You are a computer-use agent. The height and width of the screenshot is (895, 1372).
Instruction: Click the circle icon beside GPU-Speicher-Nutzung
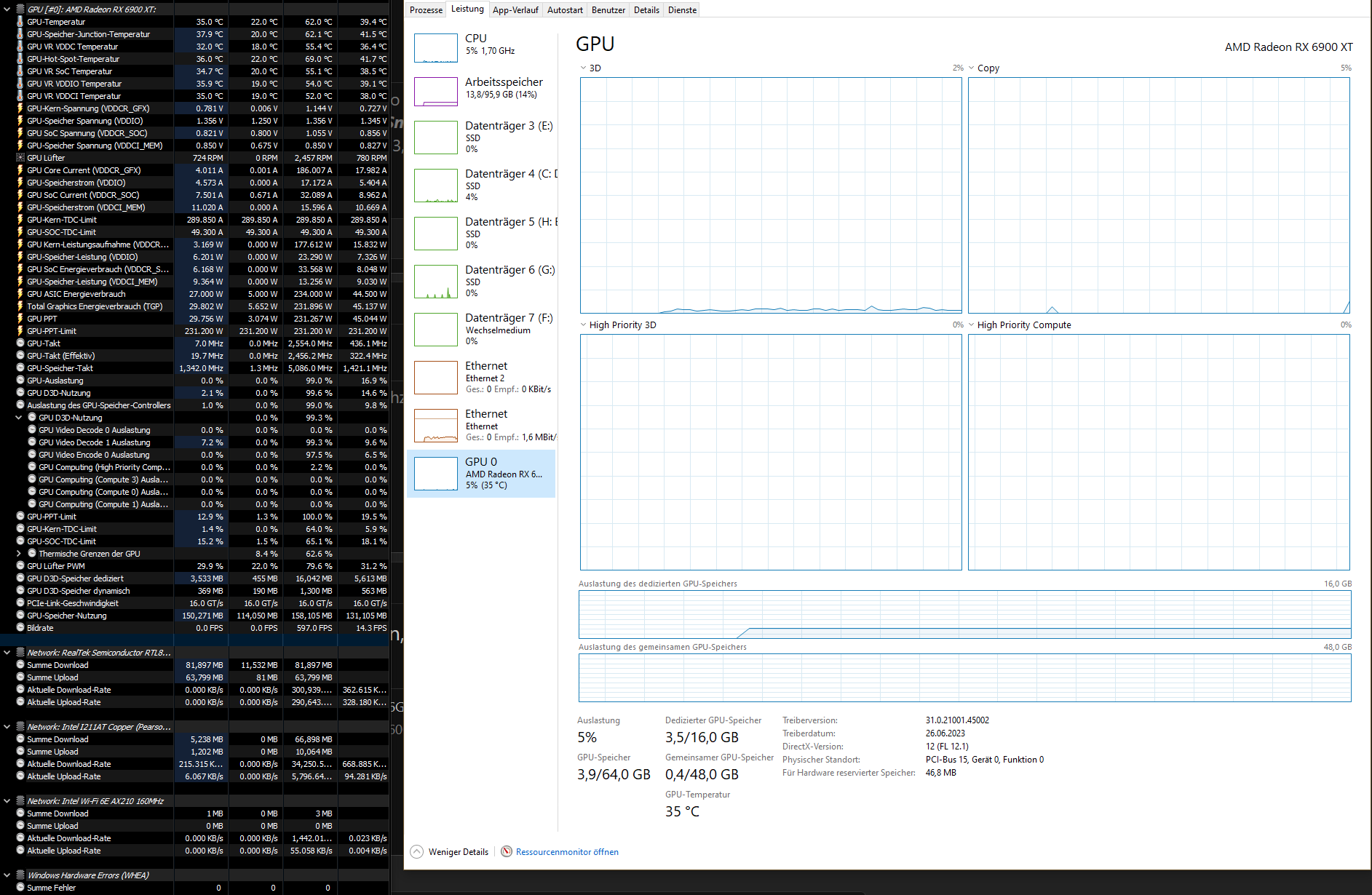pyautogui.click(x=20, y=616)
